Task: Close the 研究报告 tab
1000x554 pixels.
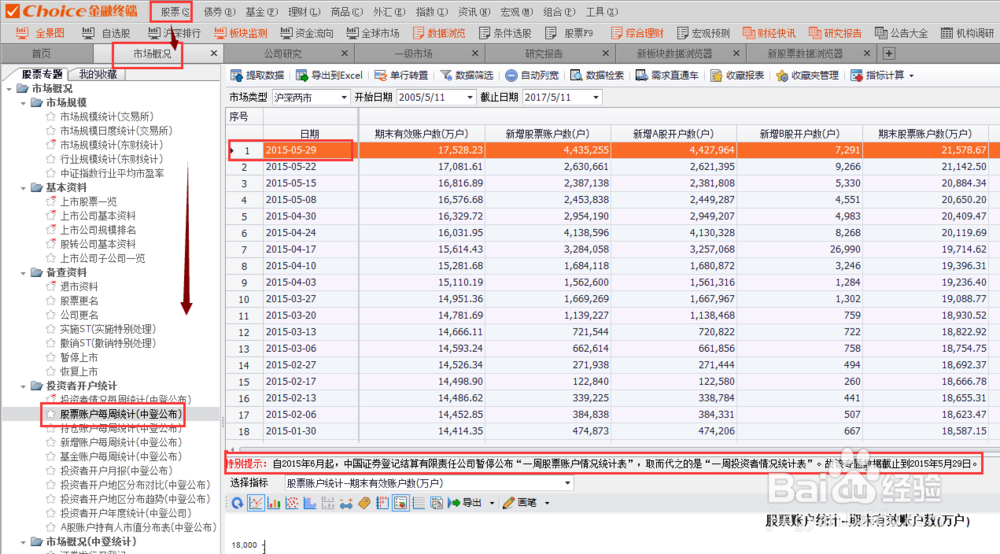Action: [605, 54]
